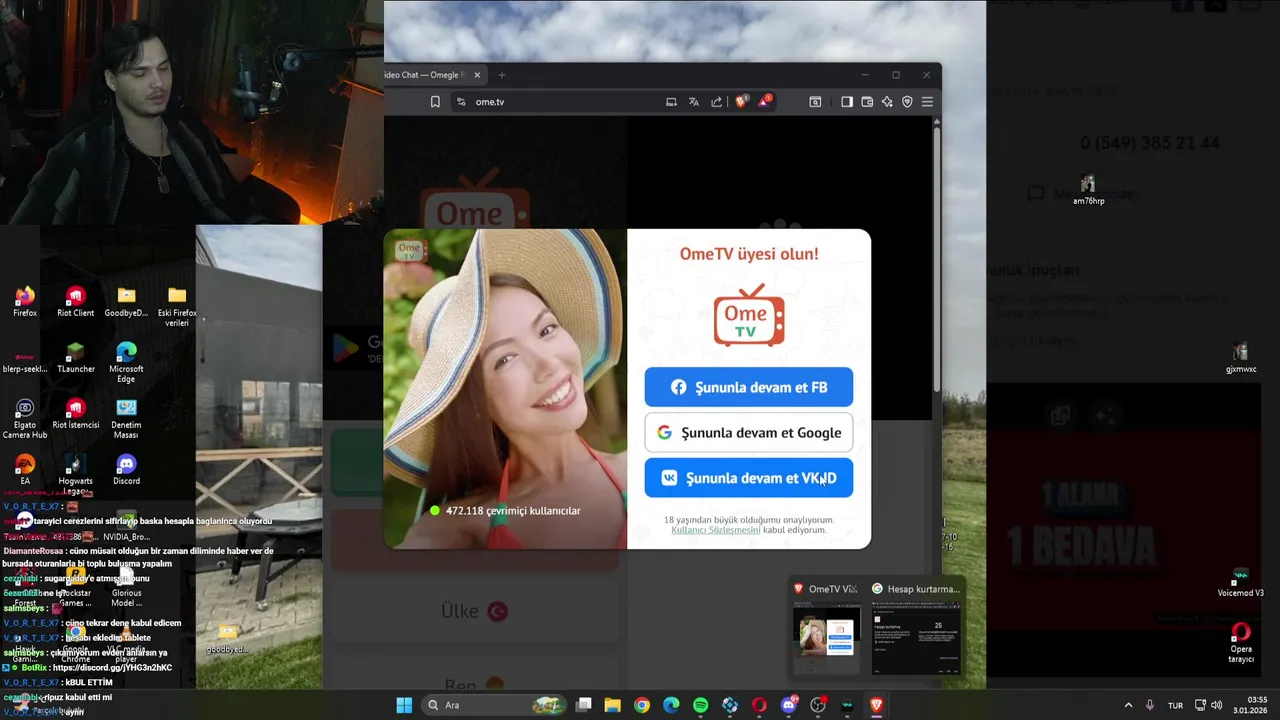1280x720 pixels.
Task: Open Voicemod from the taskbar
Action: pyautogui.click(x=848, y=705)
